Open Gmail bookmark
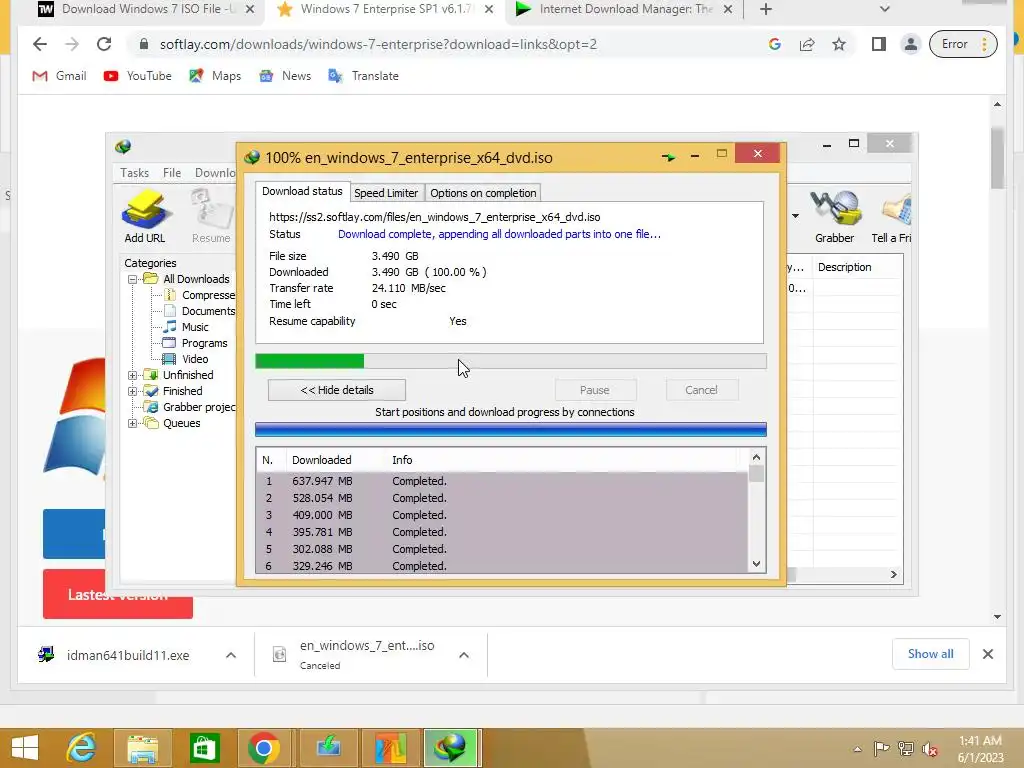The width and height of the screenshot is (1024, 768). click(x=59, y=76)
